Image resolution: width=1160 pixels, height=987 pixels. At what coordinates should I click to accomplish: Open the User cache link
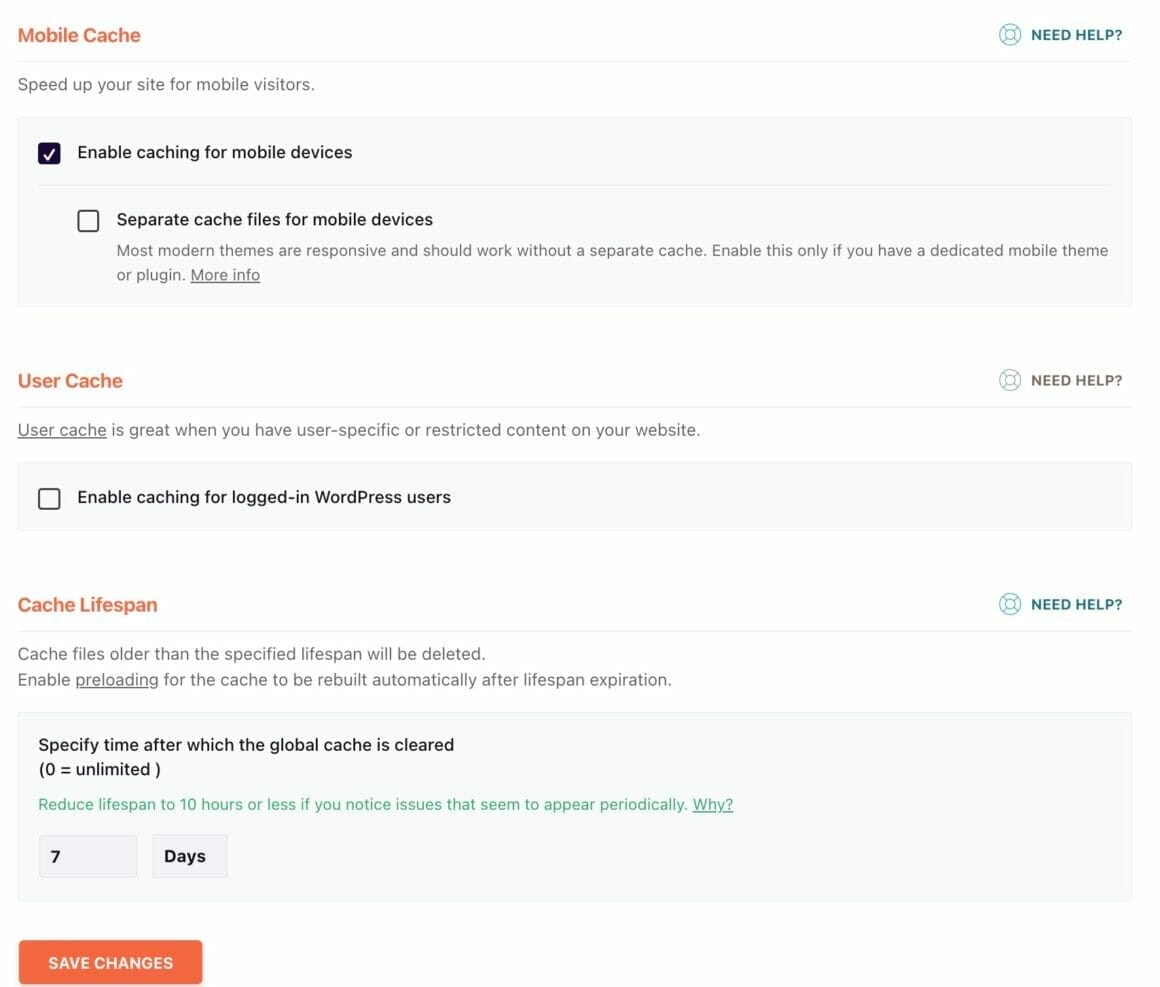click(61, 430)
